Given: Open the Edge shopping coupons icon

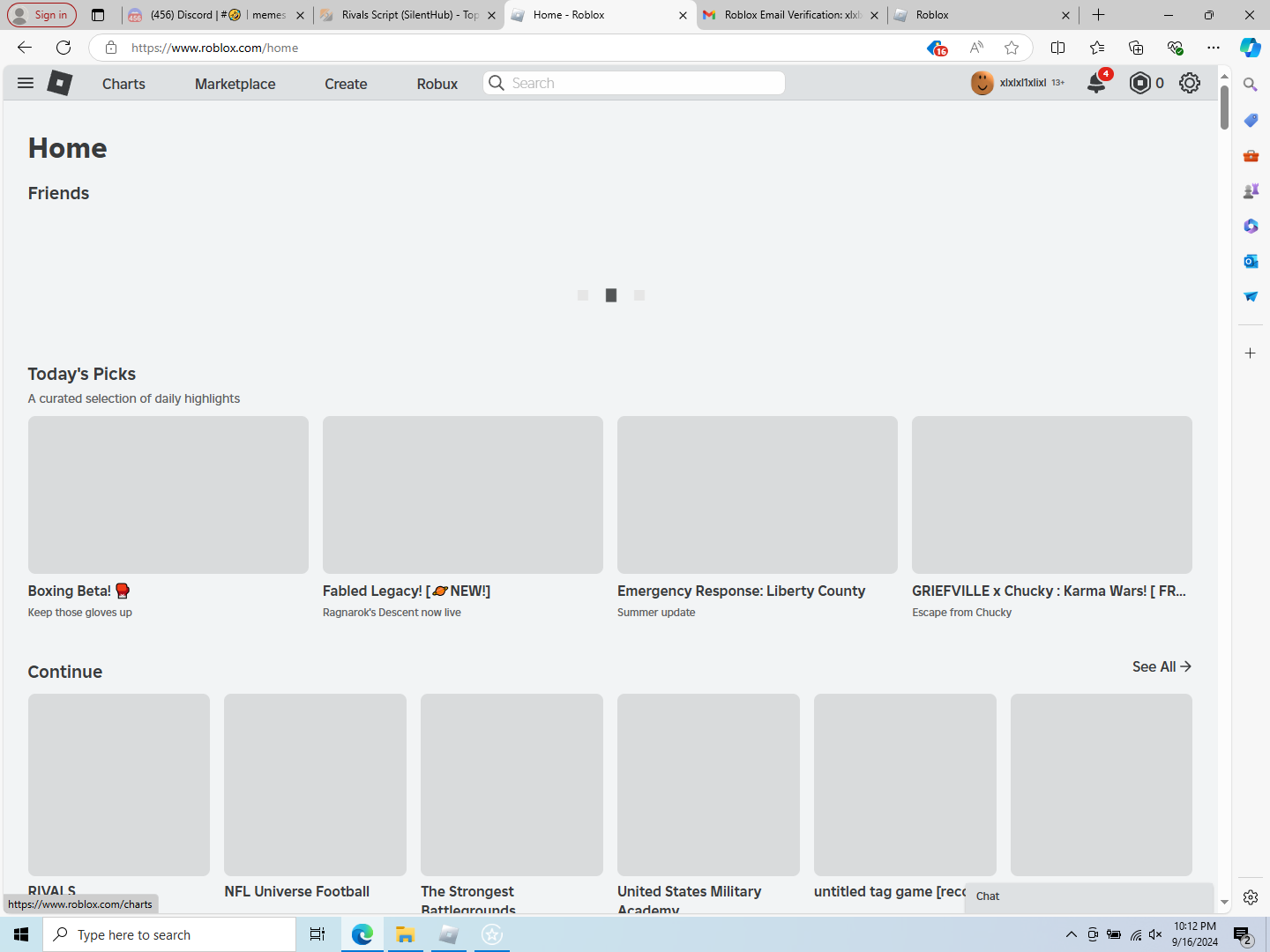Looking at the screenshot, I should (936, 48).
